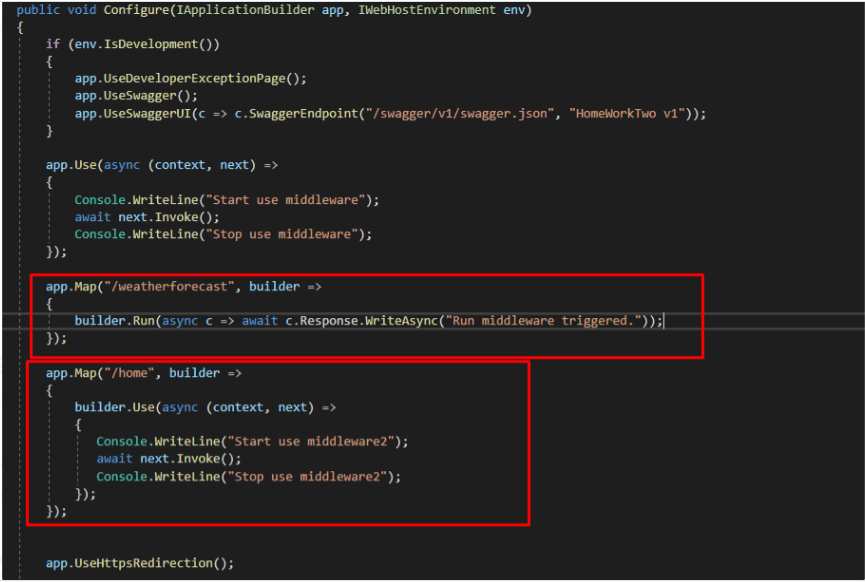Click the UseSwaggerUI method call

(x=147, y=114)
